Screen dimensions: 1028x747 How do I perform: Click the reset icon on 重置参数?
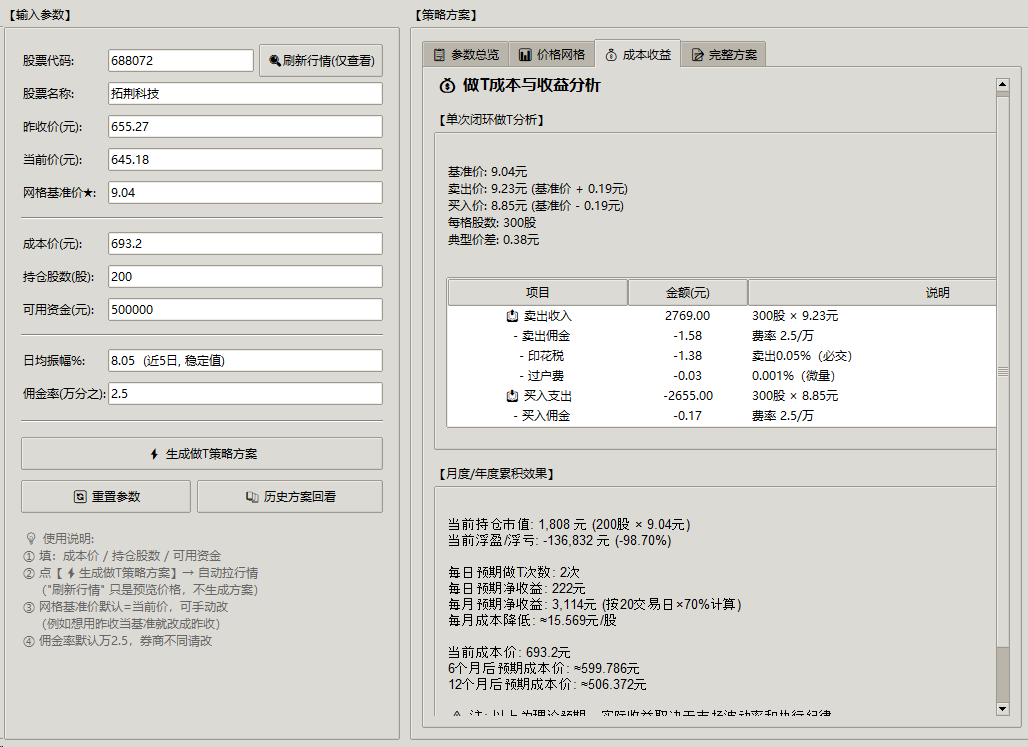pos(80,497)
